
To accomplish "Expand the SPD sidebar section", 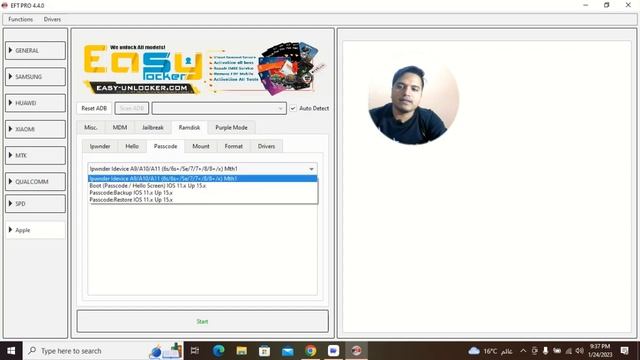I will [x=35, y=204].
